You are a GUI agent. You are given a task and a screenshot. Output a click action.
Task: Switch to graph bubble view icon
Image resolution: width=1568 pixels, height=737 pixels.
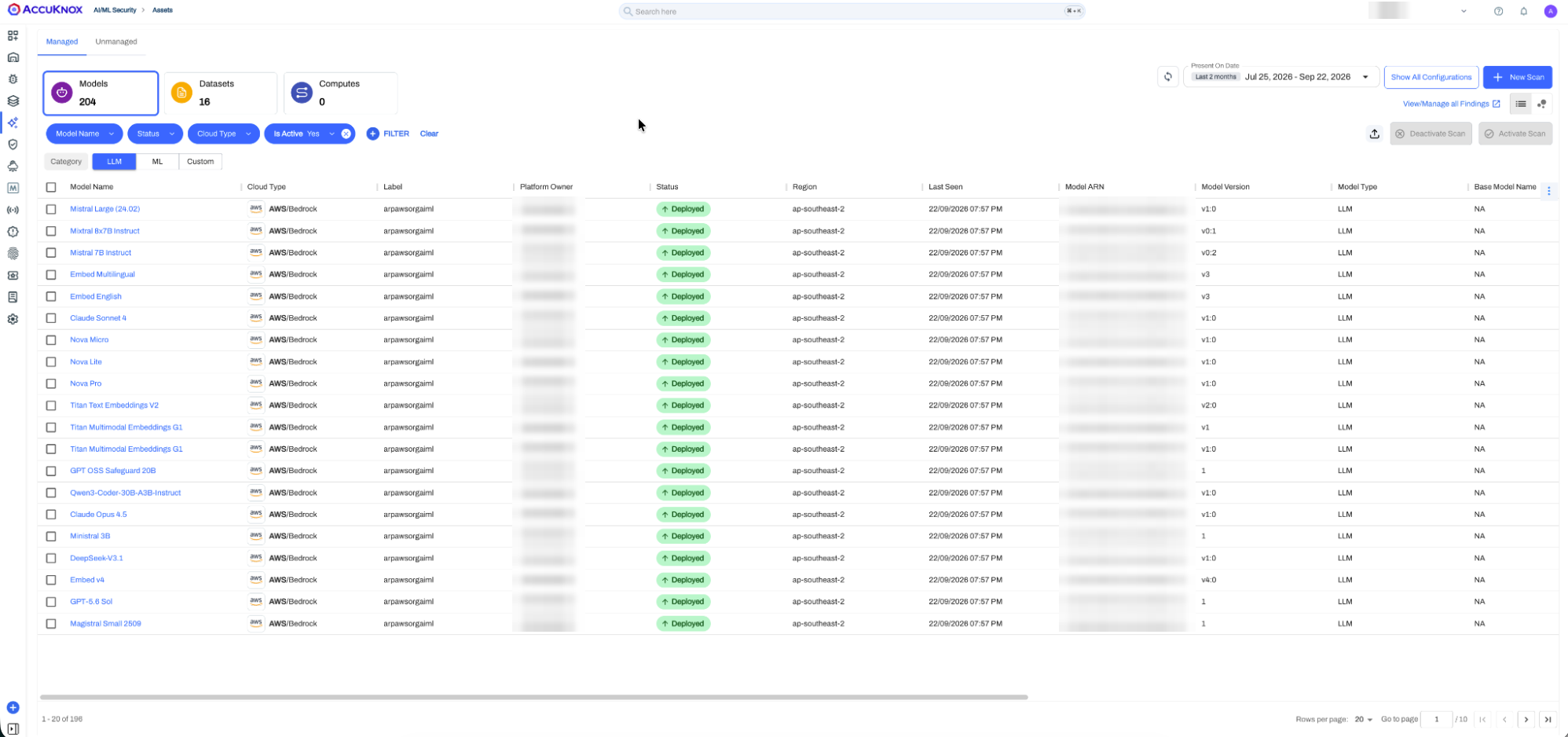tap(1541, 104)
